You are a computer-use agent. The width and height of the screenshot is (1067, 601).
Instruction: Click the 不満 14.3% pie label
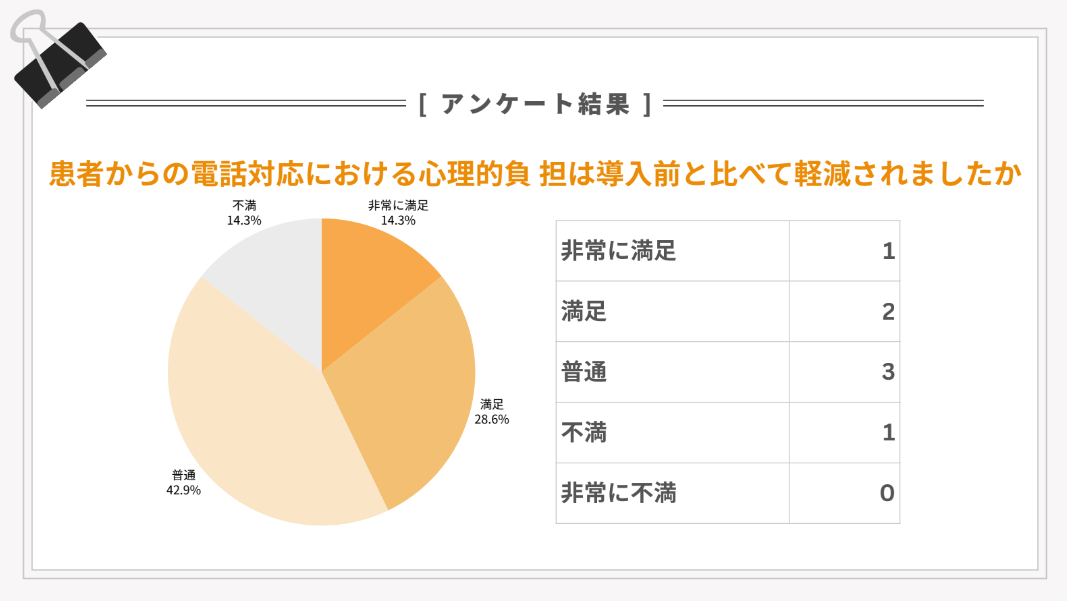coord(244,213)
